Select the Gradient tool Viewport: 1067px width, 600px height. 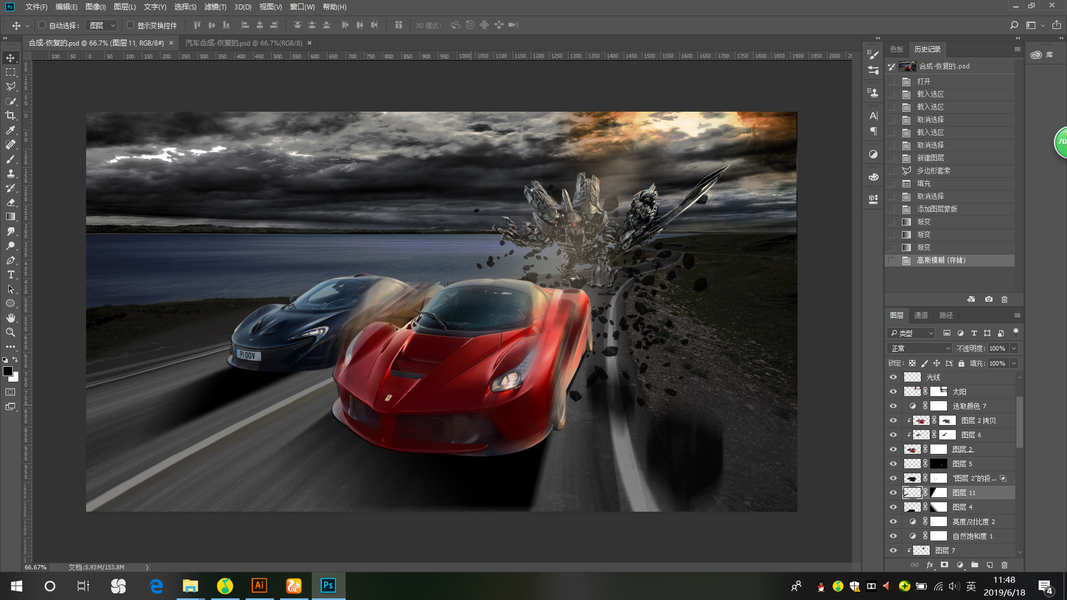coord(10,216)
